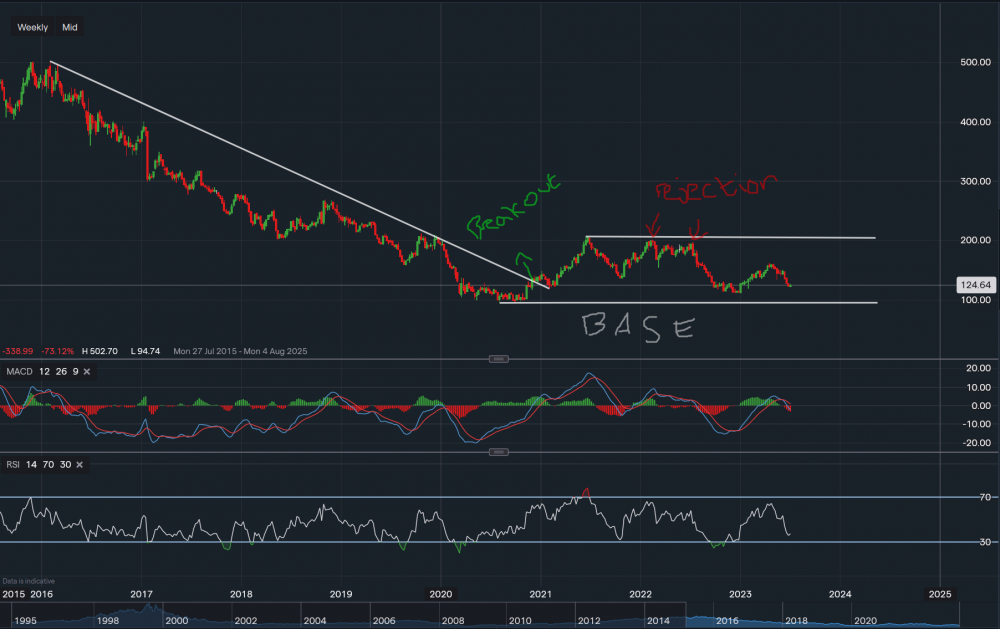Close the RSI indicator using its X icon
Image resolution: width=1000 pixels, height=629 pixels.
pos(80,465)
